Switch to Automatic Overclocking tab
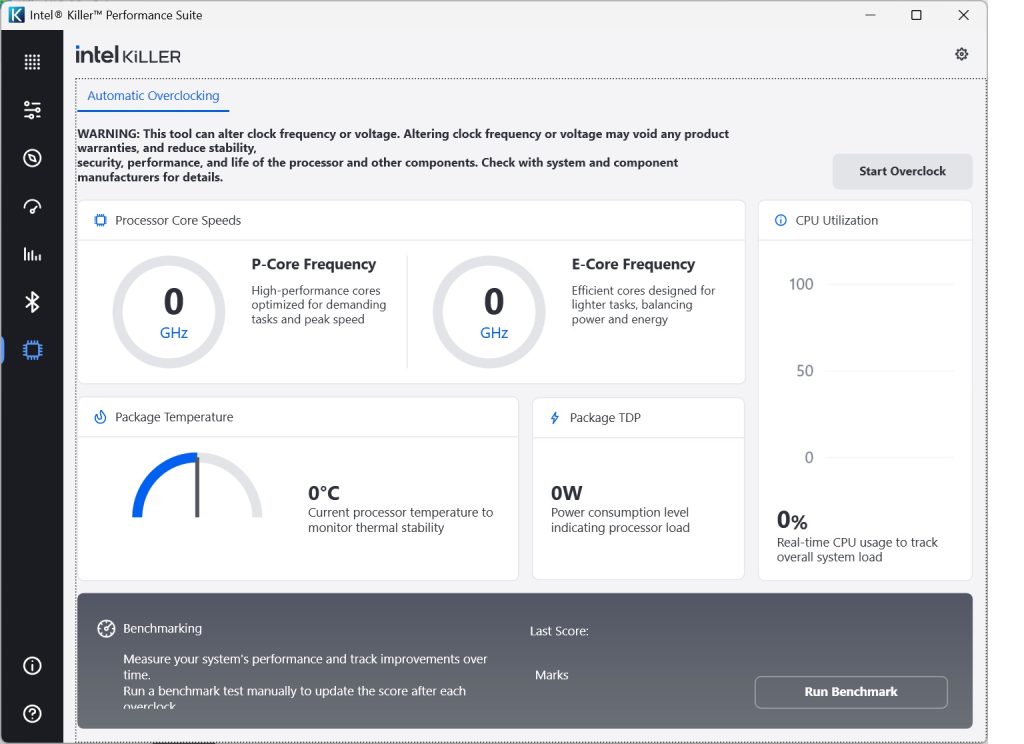This screenshot has height=744, width=1024. [153, 95]
